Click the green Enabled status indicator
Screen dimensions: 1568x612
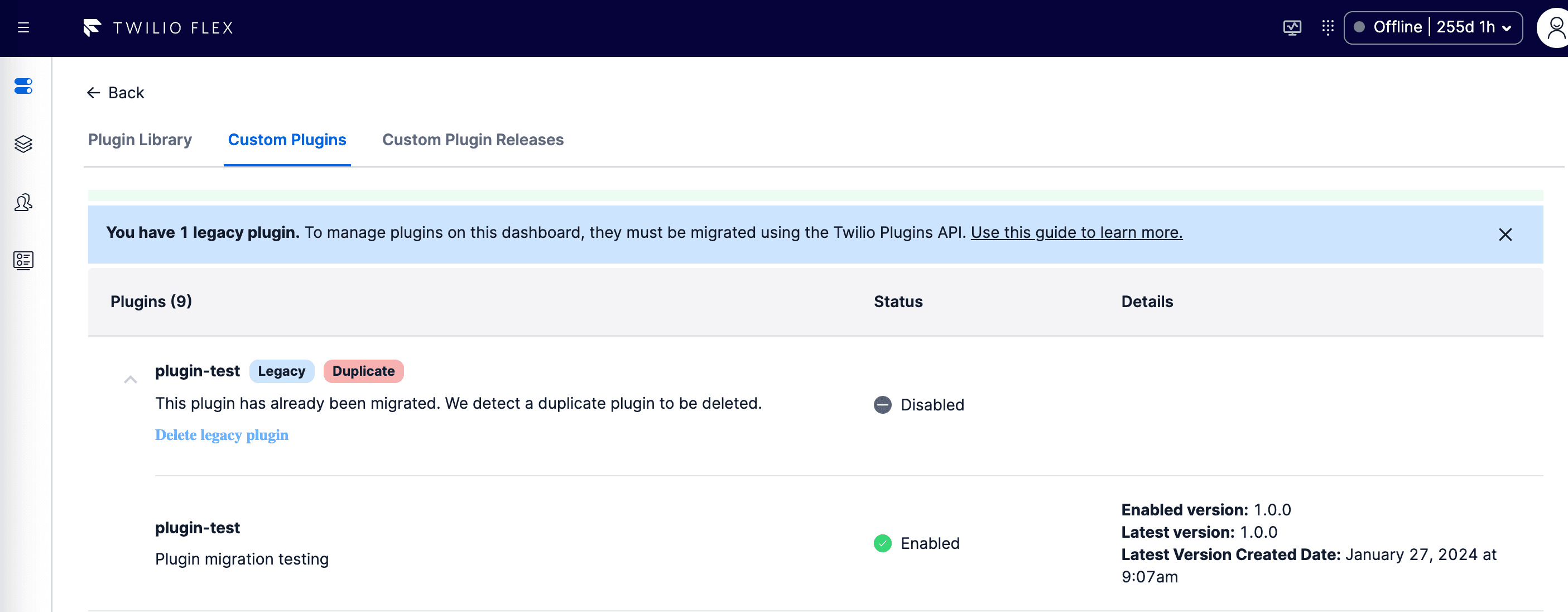[x=882, y=543]
